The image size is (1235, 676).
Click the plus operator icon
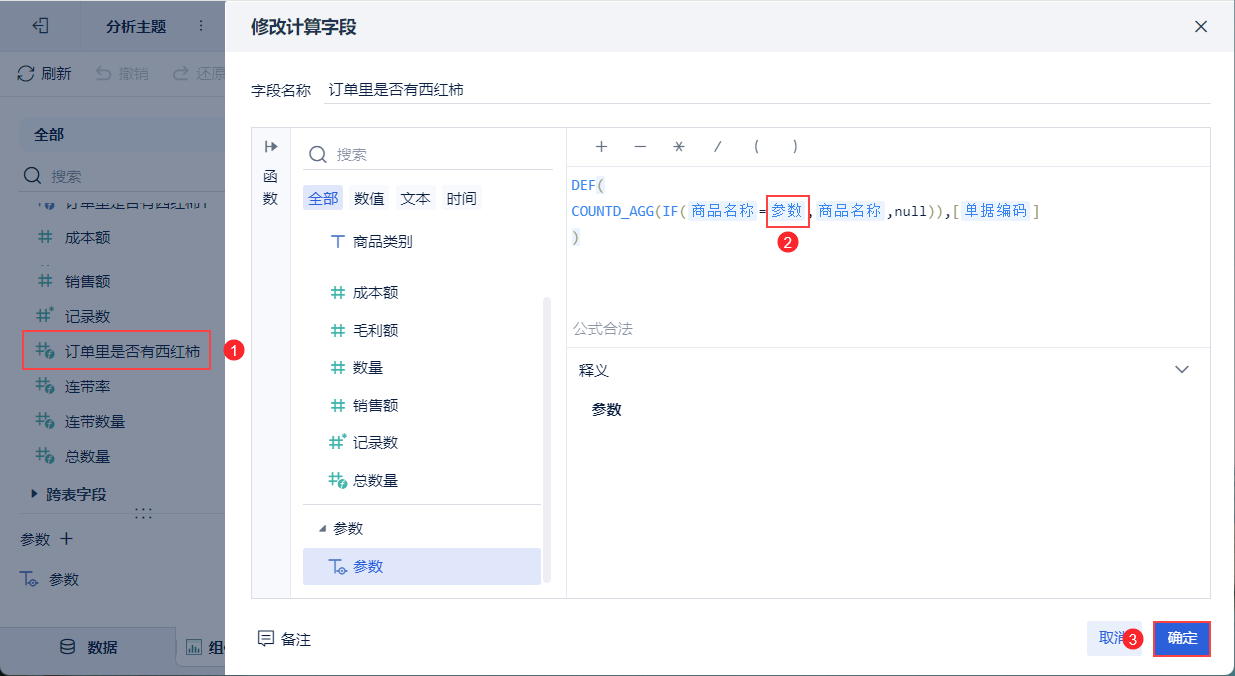point(601,146)
